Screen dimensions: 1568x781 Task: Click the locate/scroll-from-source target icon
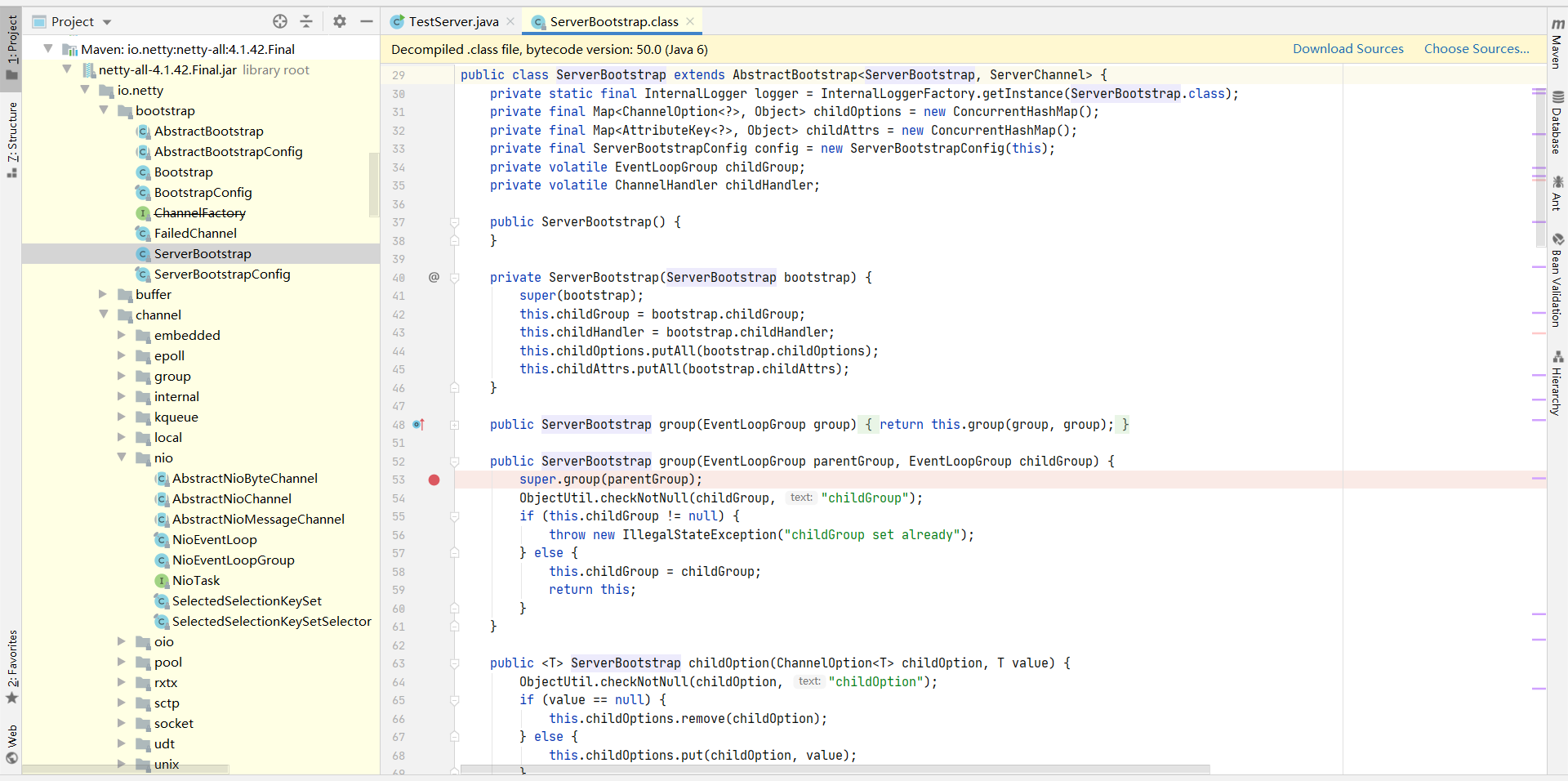point(280,21)
